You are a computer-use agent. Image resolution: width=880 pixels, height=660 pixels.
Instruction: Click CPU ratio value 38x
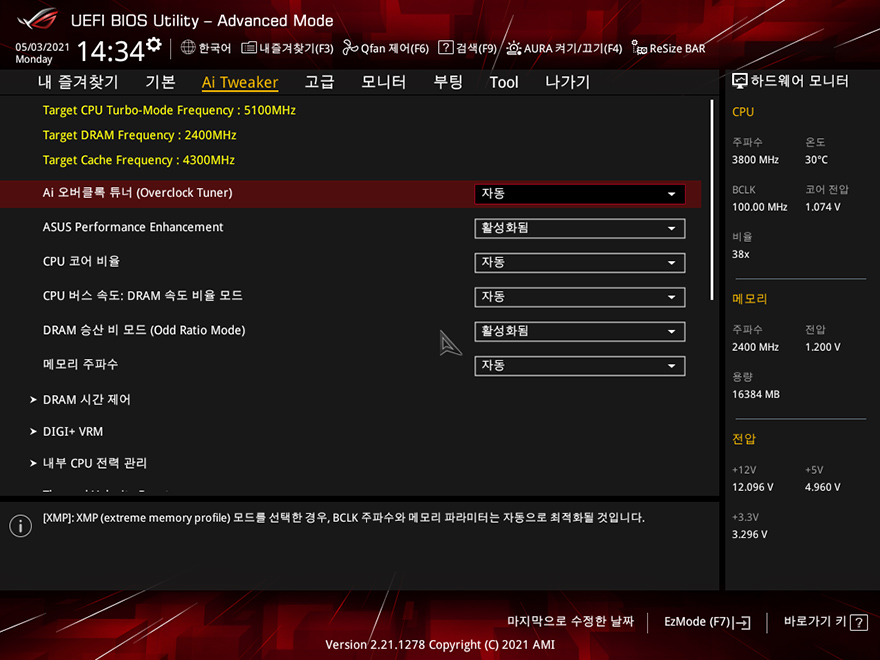coord(740,254)
